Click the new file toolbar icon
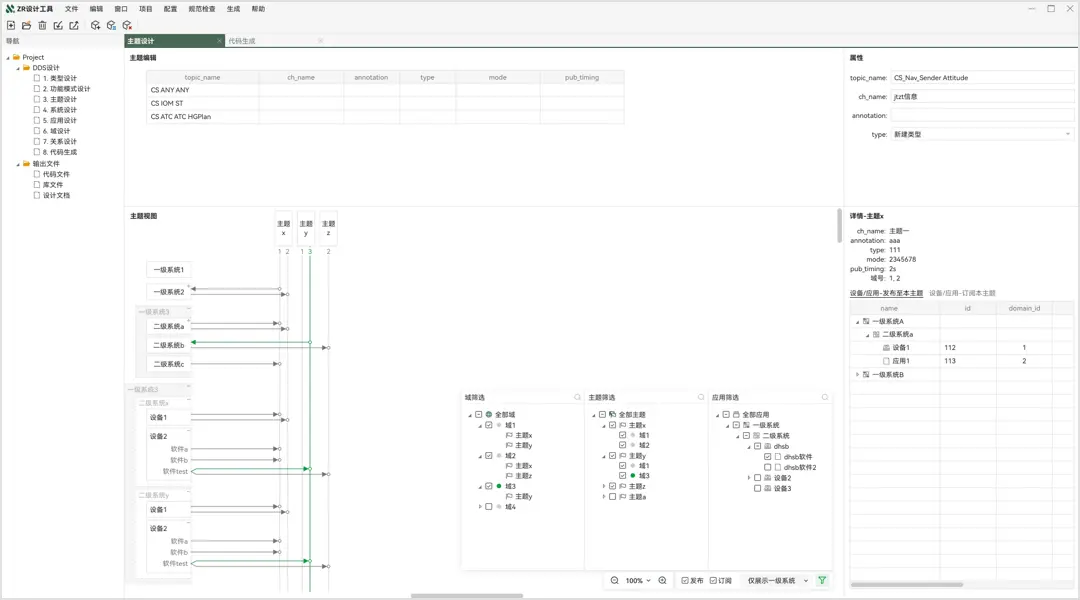The image size is (1080, 600). (x=11, y=25)
